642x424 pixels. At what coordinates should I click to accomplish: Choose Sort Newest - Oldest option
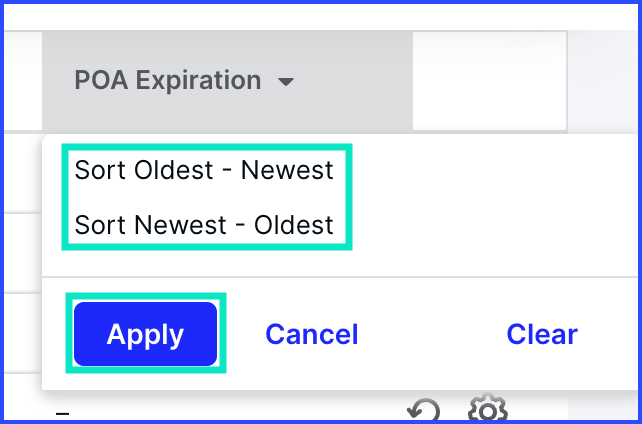coord(204,225)
